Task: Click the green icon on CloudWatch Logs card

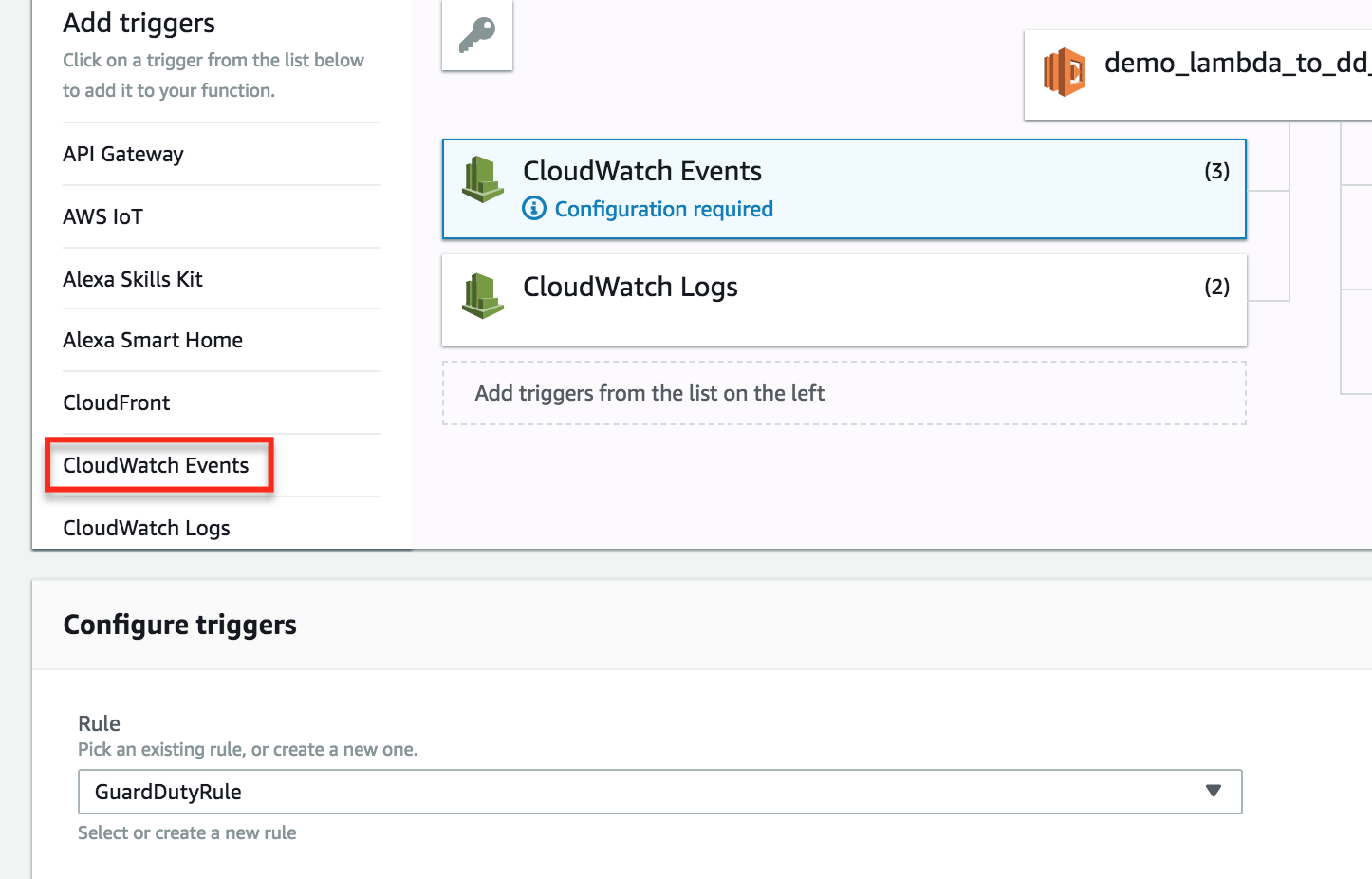Action: click(483, 295)
